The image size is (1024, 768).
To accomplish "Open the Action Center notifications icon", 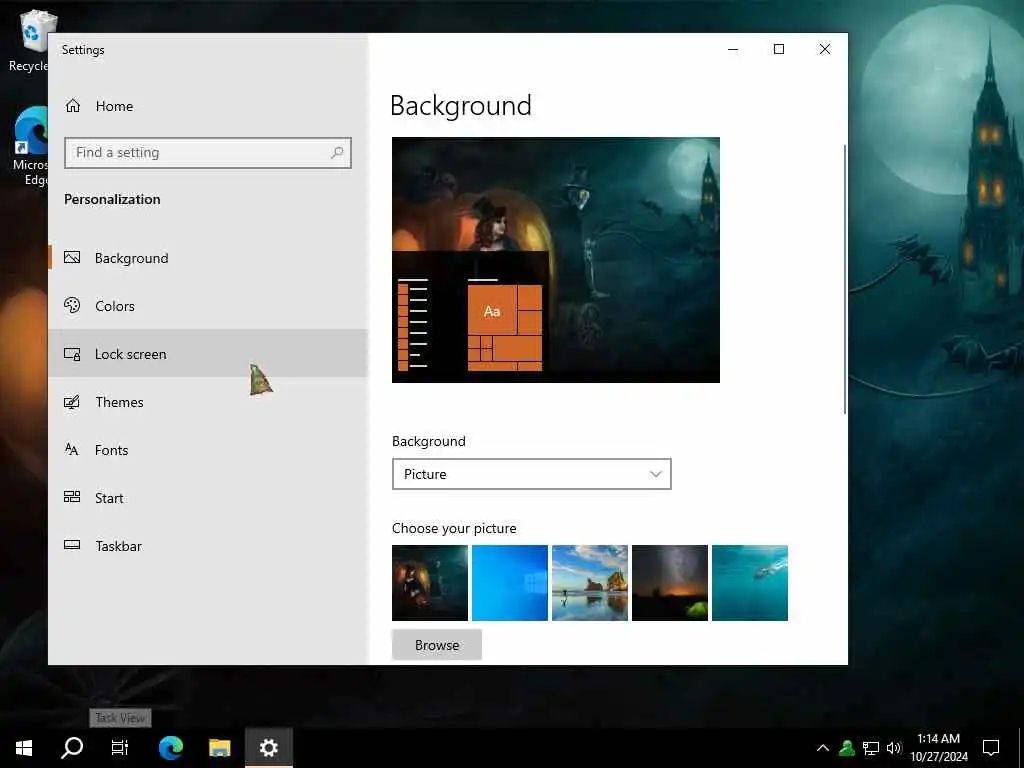I will (x=991, y=748).
